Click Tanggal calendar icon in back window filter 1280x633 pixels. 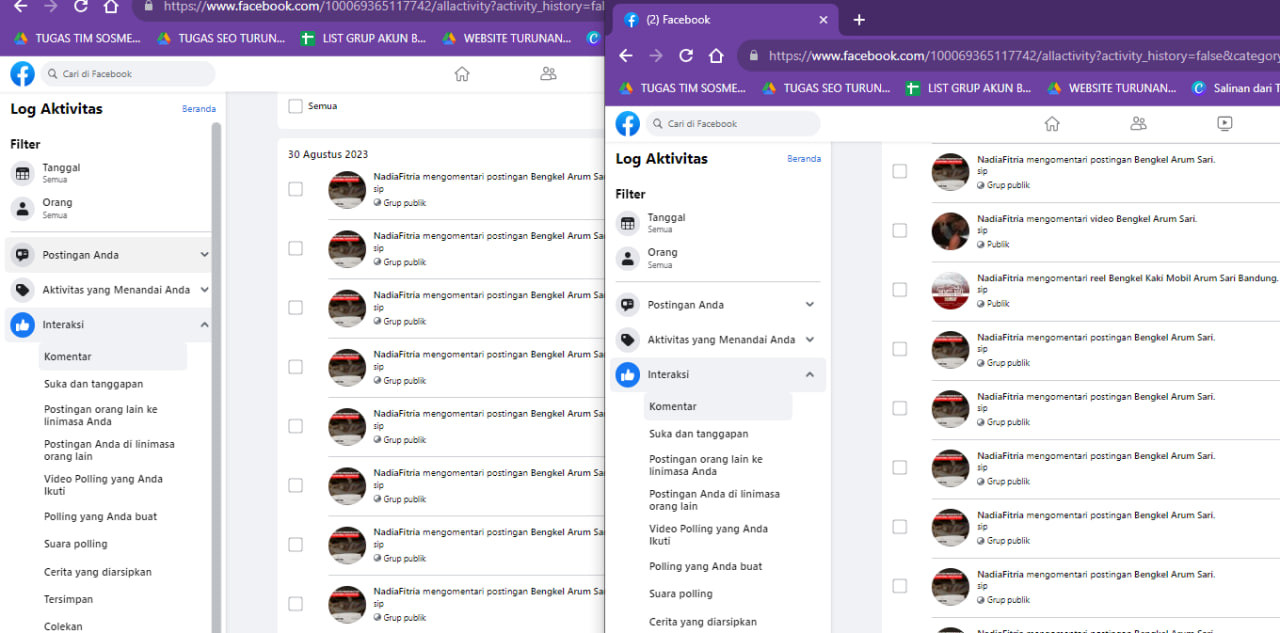point(22,173)
